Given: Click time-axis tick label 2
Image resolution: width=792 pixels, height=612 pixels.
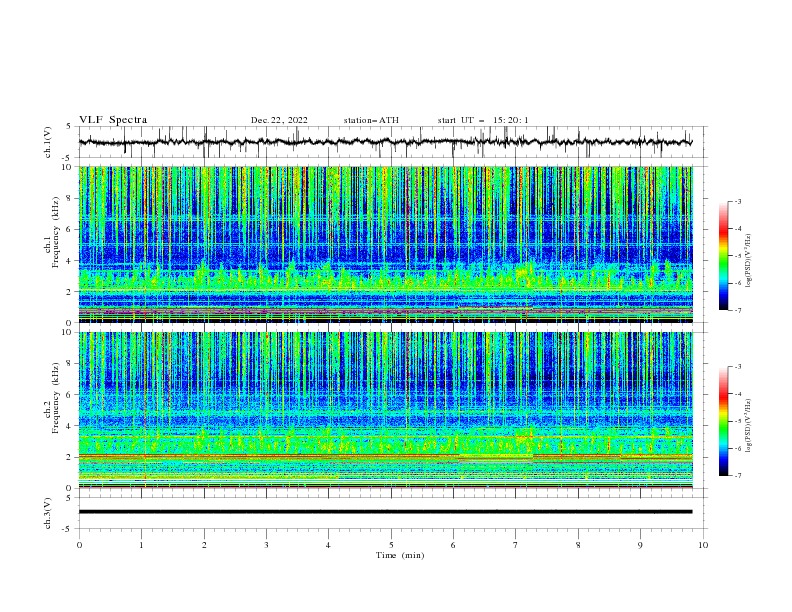Looking at the screenshot, I should pos(204,545).
